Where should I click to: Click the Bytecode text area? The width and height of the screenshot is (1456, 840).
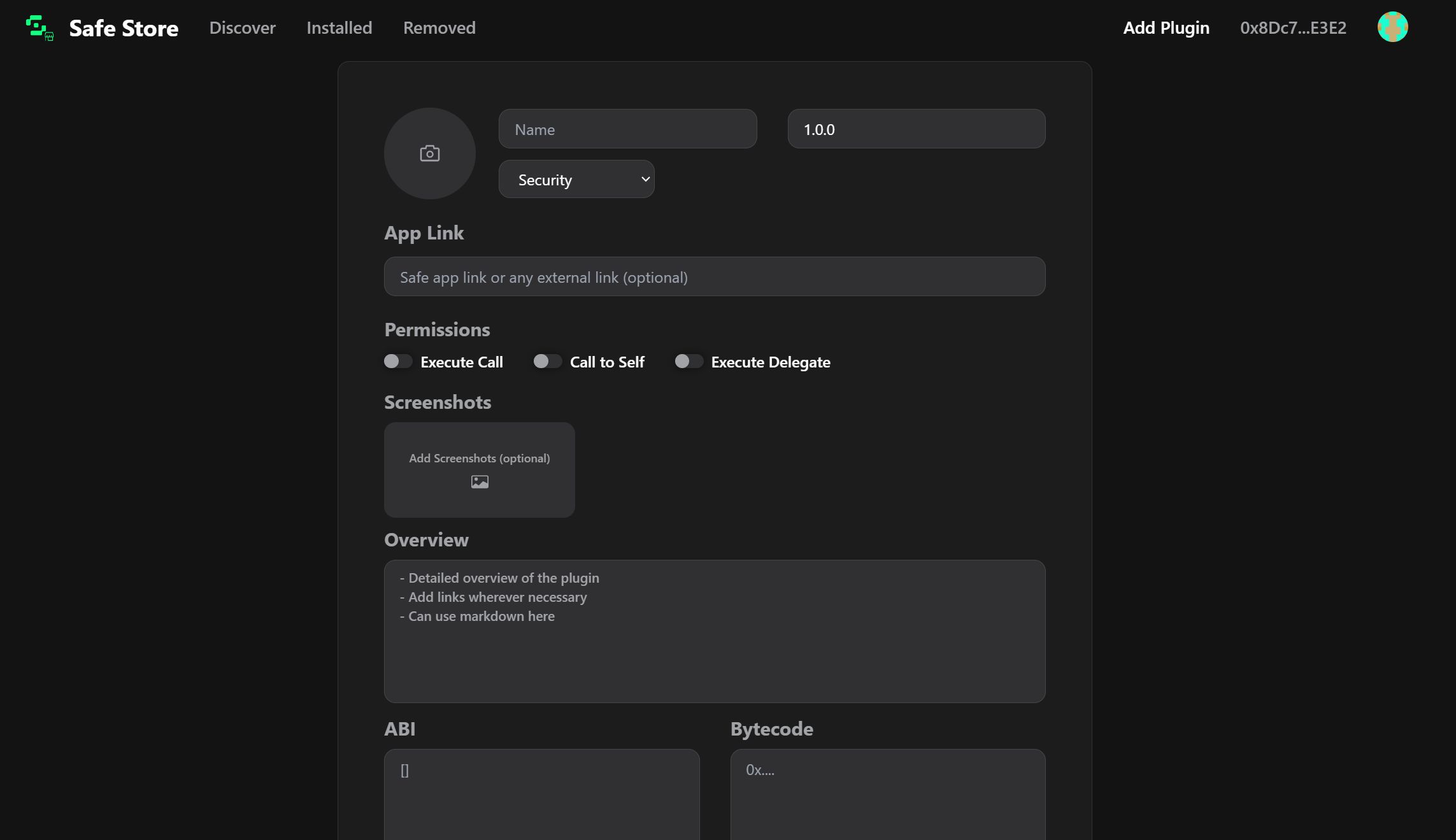pyautogui.click(x=888, y=794)
